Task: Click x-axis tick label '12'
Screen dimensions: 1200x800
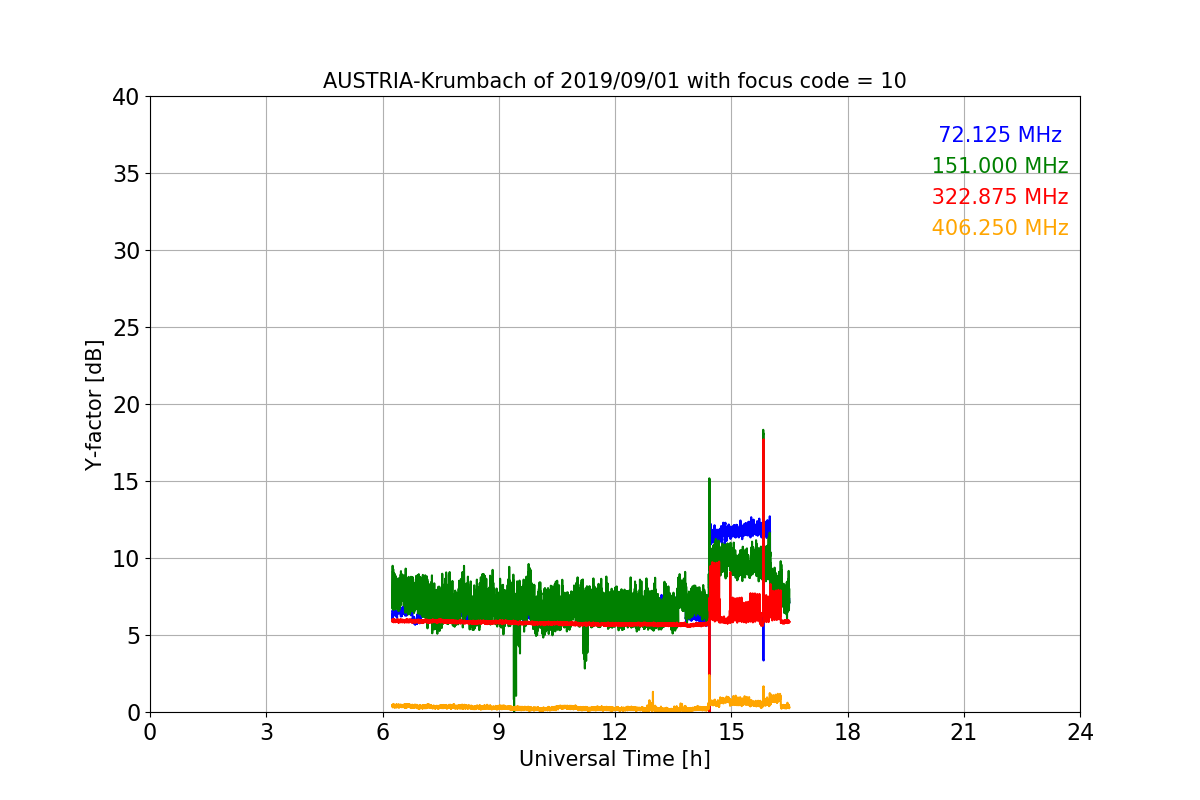Action: (x=615, y=732)
